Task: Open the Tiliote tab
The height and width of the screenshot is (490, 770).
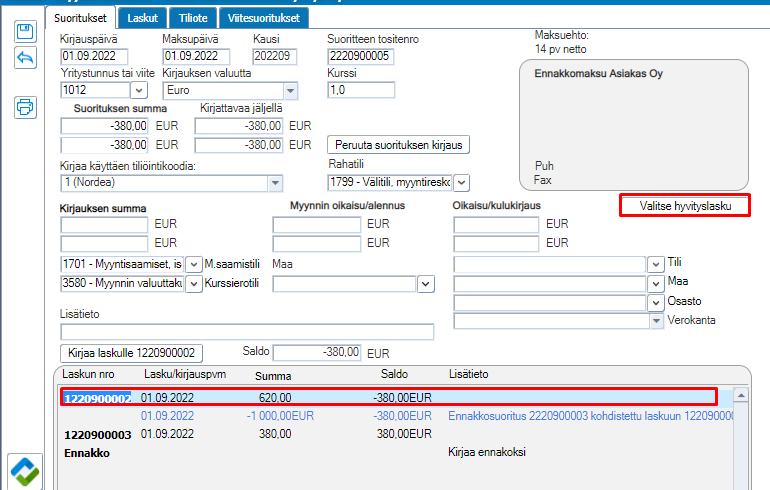Action: [193, 18]
